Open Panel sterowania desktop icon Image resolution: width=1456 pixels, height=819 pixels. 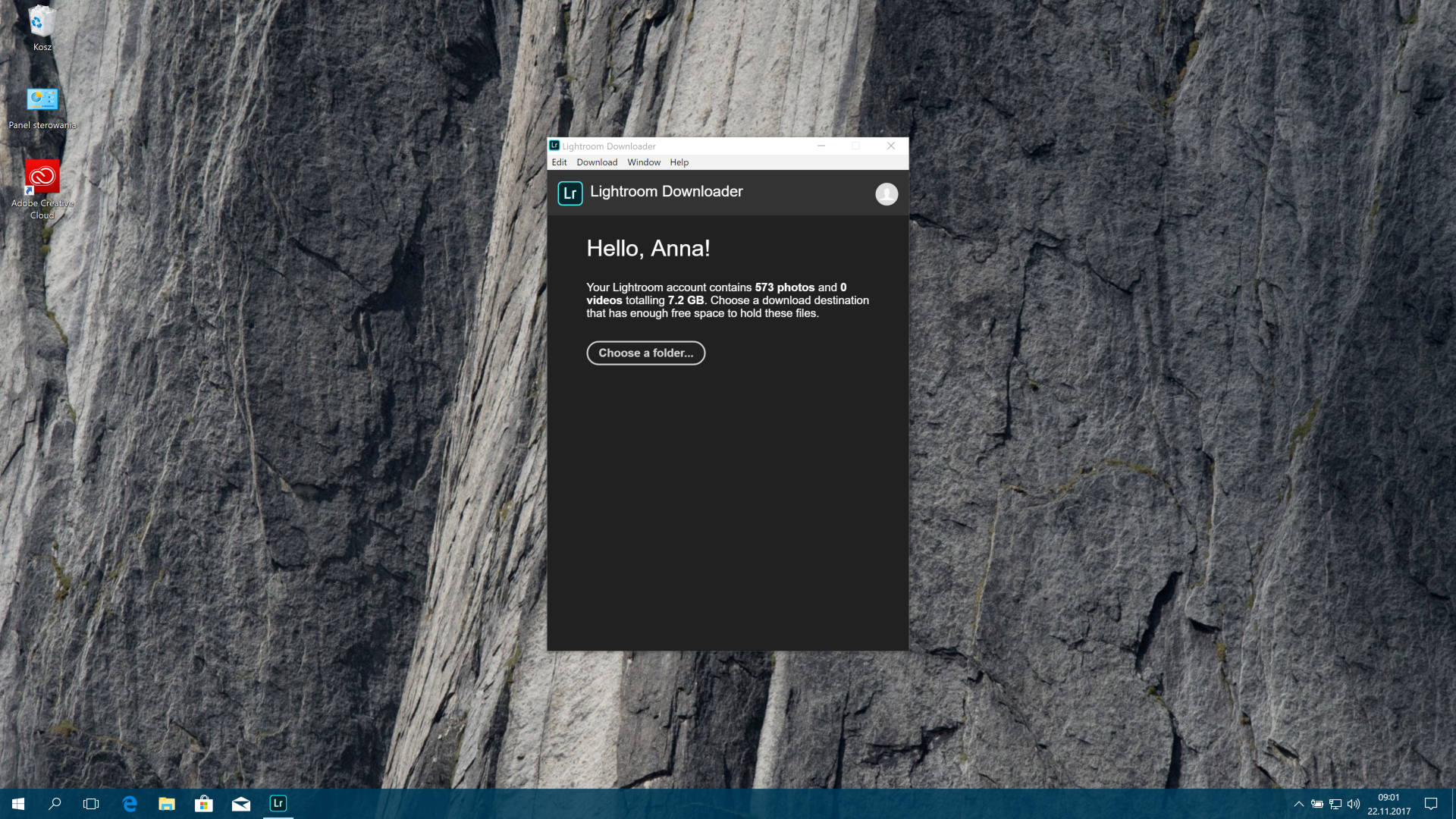pos(42,108)
